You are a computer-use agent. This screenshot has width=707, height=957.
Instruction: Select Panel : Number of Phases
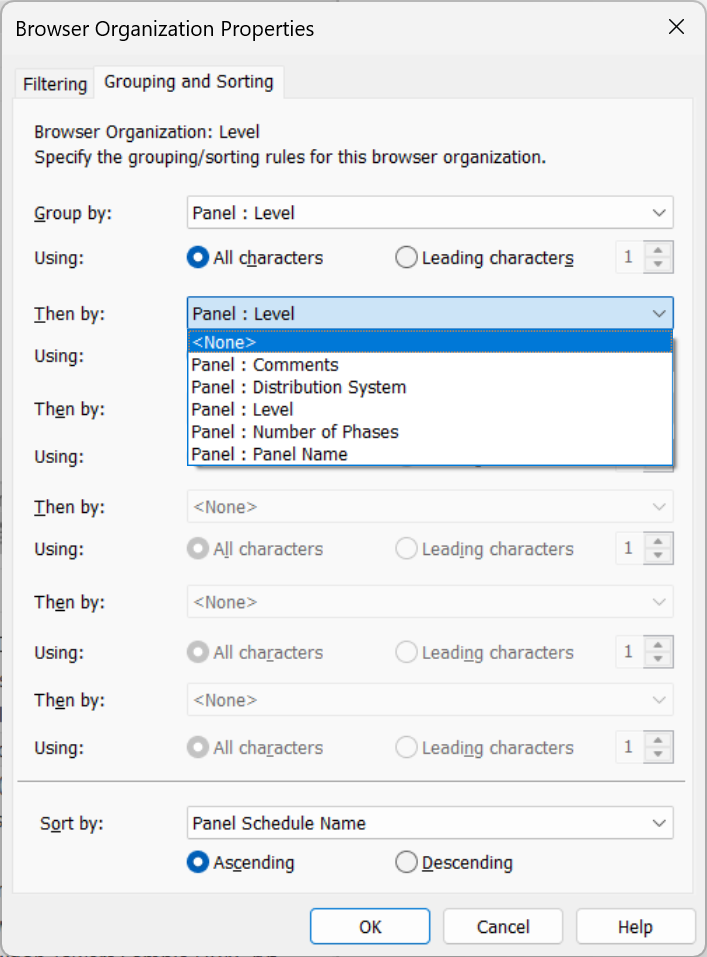[294, 432]
